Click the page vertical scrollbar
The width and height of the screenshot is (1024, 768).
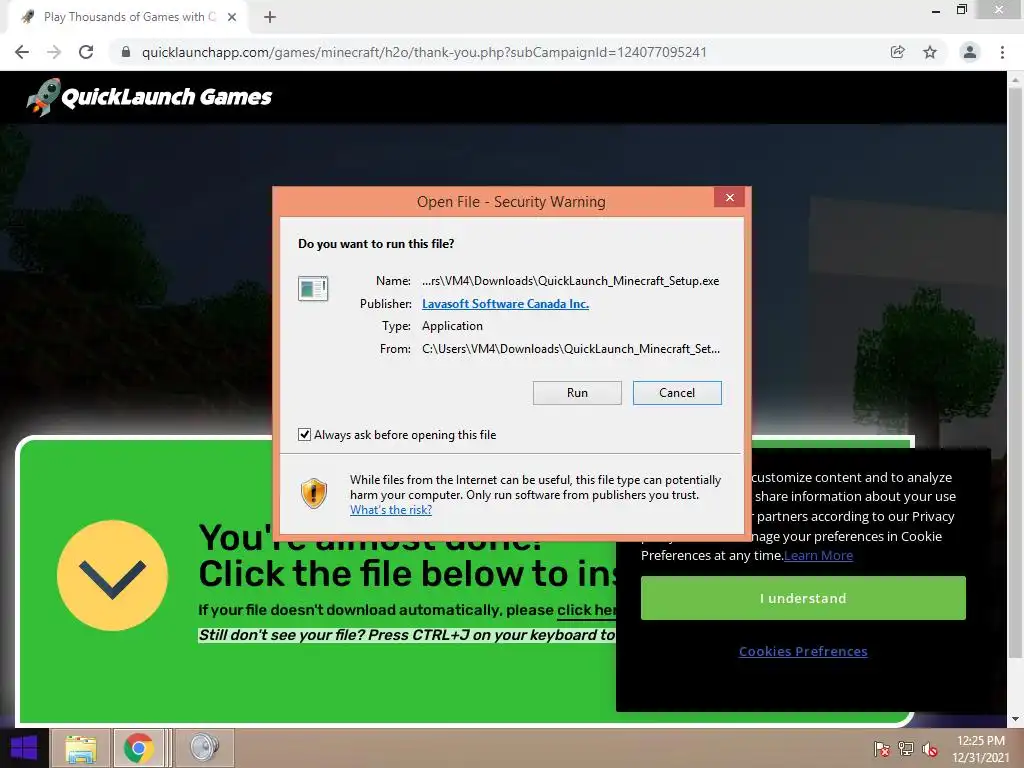pos(1015,374)
